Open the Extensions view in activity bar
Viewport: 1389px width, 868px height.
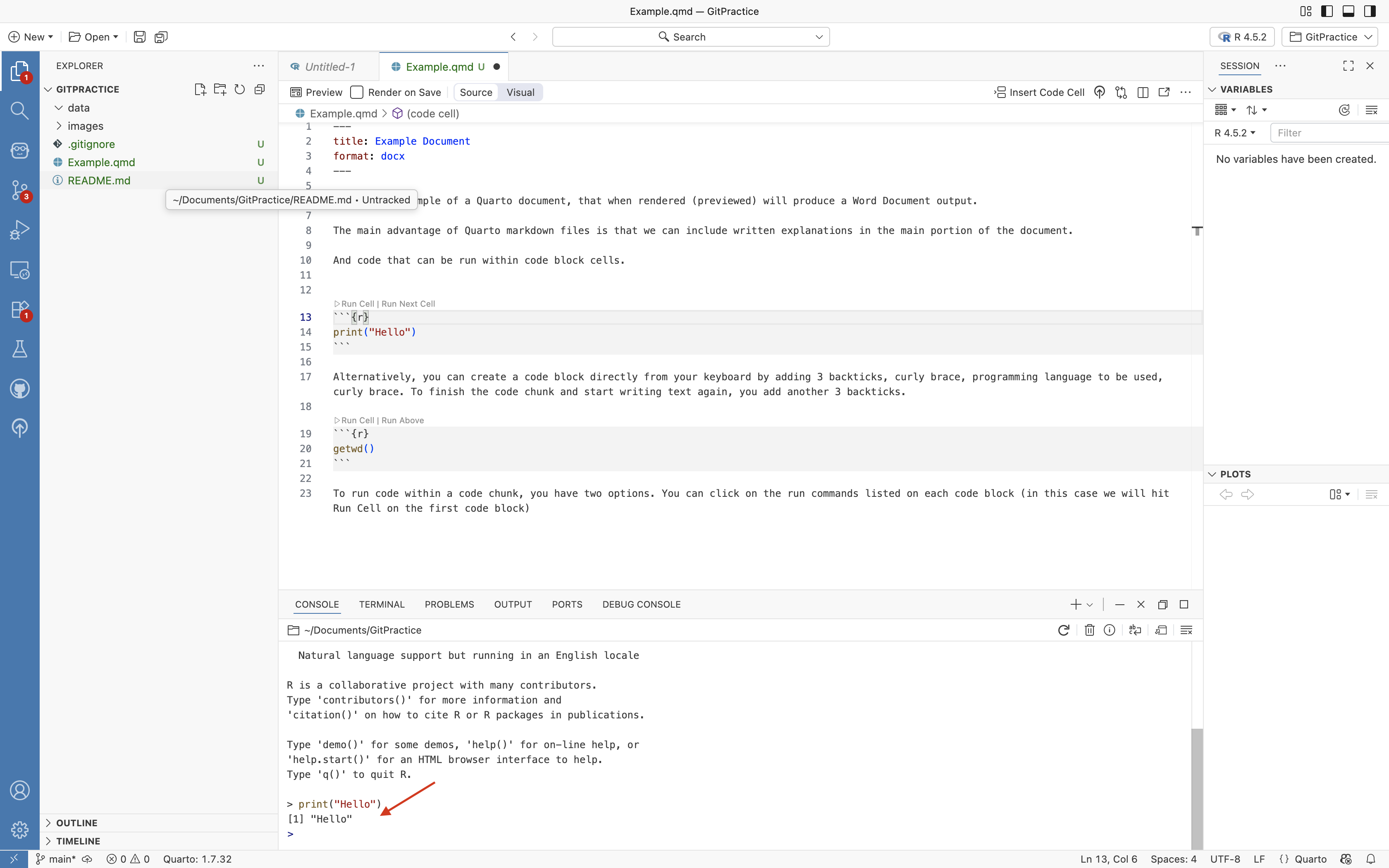click(19, 310)
